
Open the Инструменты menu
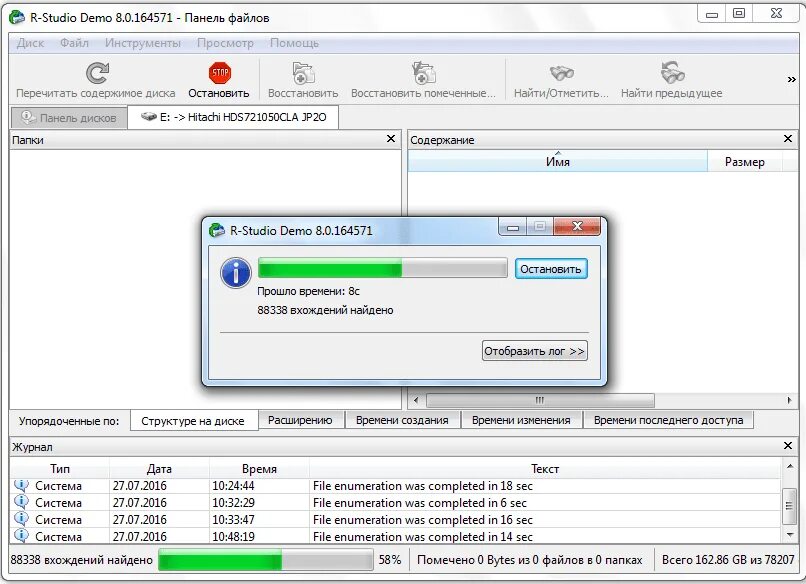pos(142,43)
